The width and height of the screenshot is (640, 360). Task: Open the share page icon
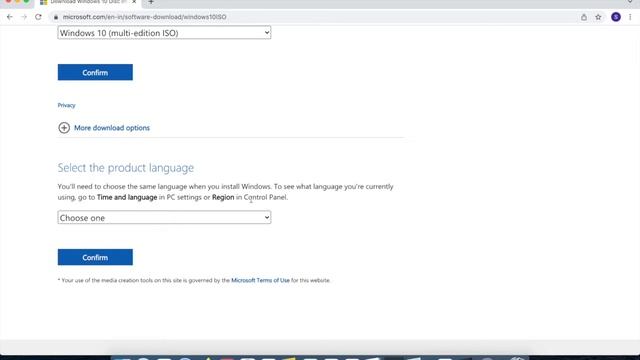pyautogui.click(x=584, y=17)
